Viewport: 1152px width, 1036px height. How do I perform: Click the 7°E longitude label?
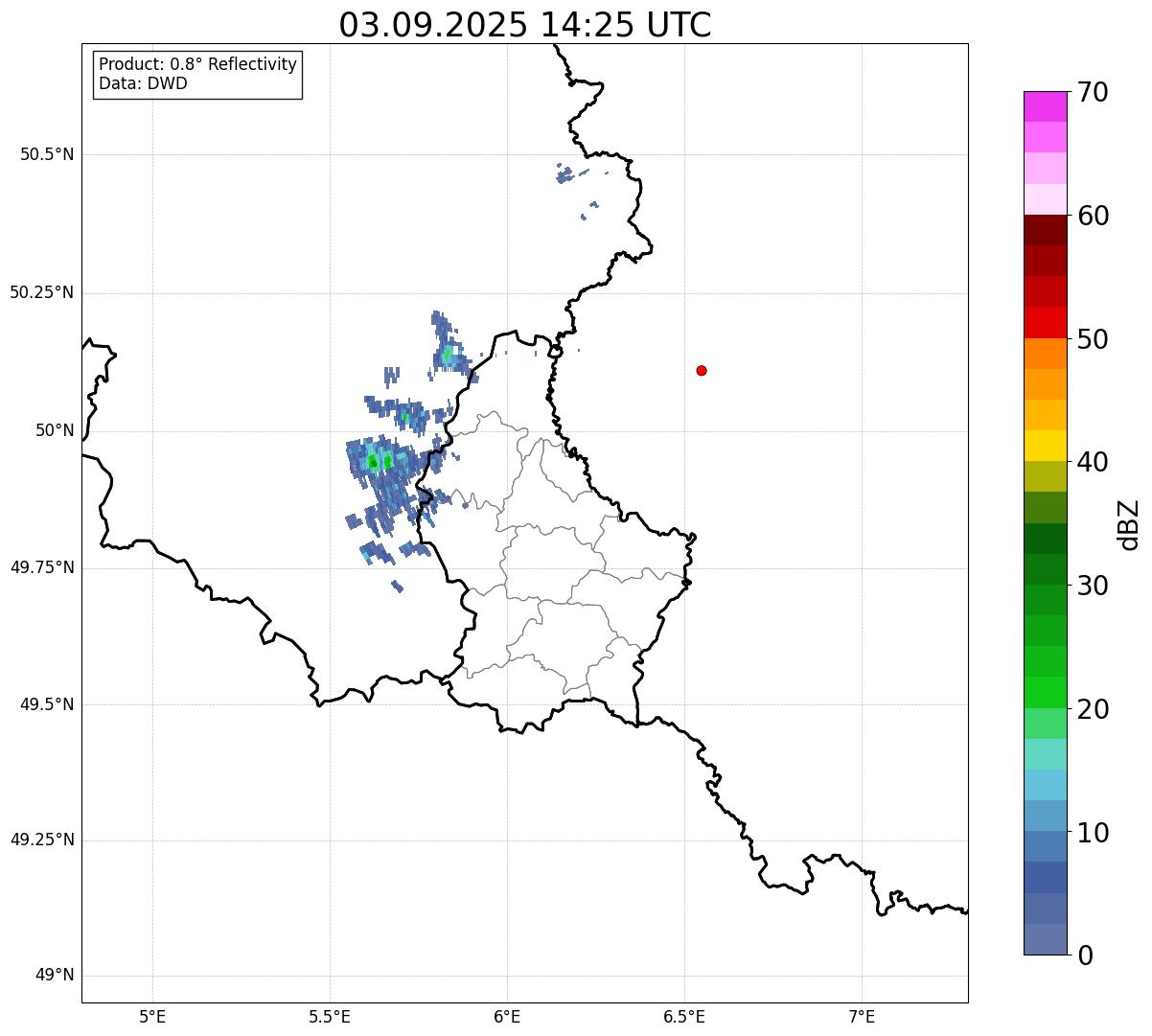click(x=862, y=1017)
